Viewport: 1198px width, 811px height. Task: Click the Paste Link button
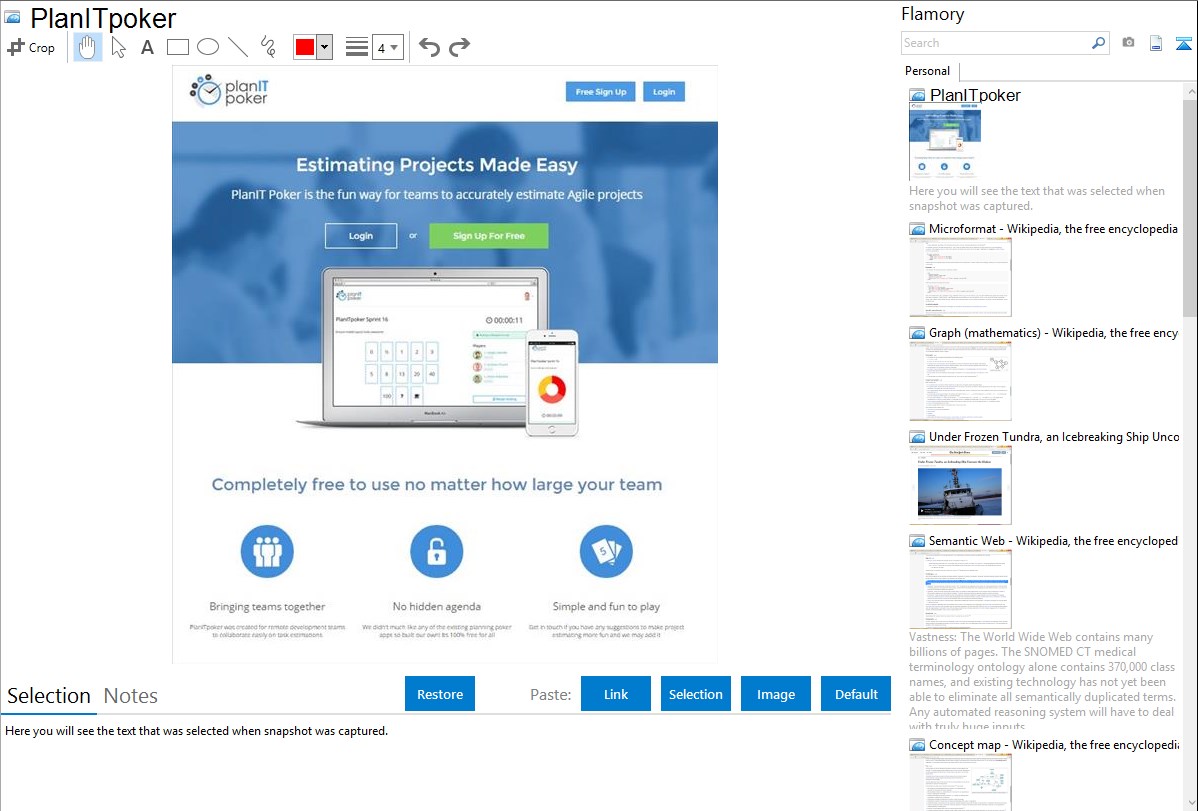tap(616, 694)
